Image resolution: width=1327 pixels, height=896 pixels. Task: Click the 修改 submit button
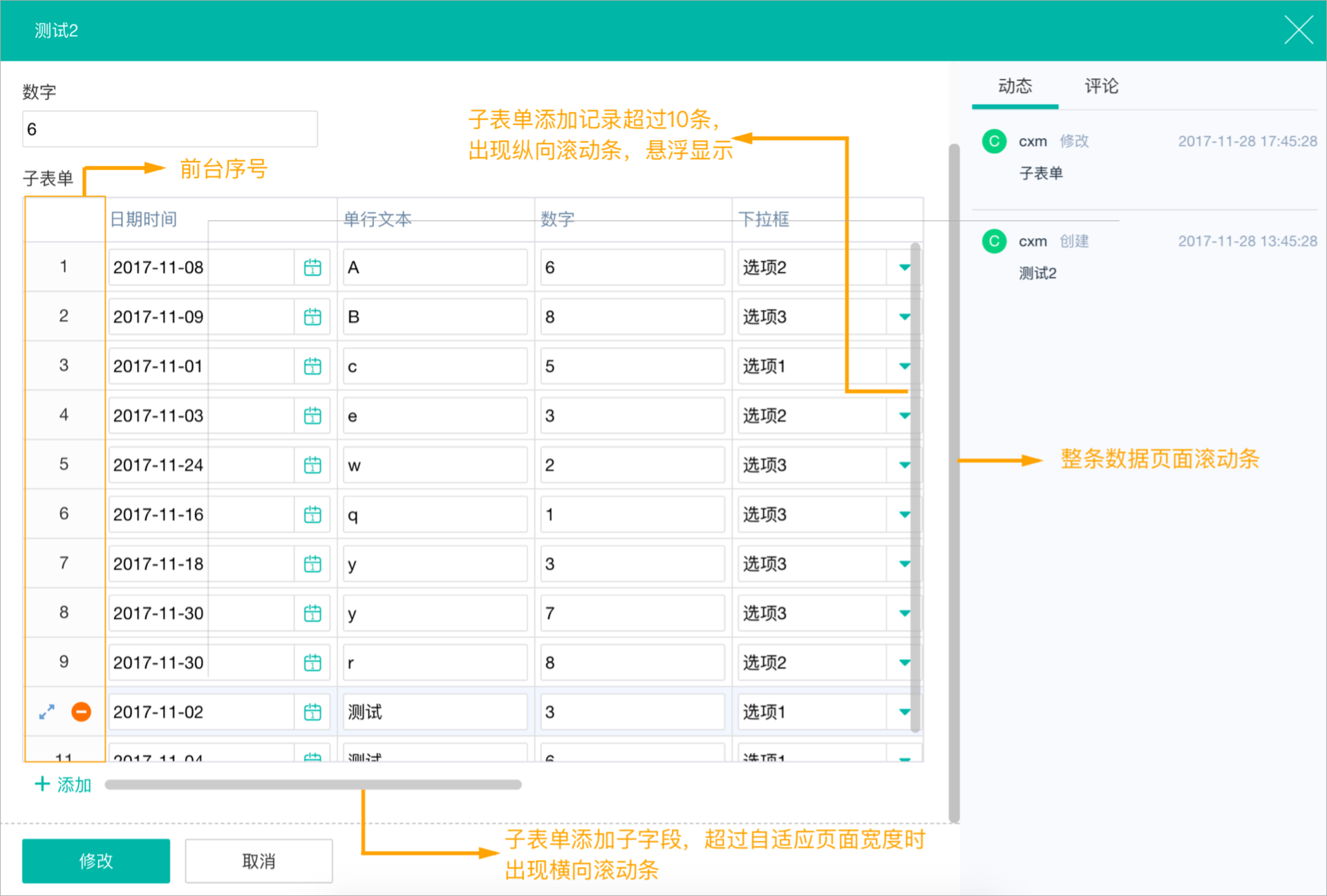(96, 861)
